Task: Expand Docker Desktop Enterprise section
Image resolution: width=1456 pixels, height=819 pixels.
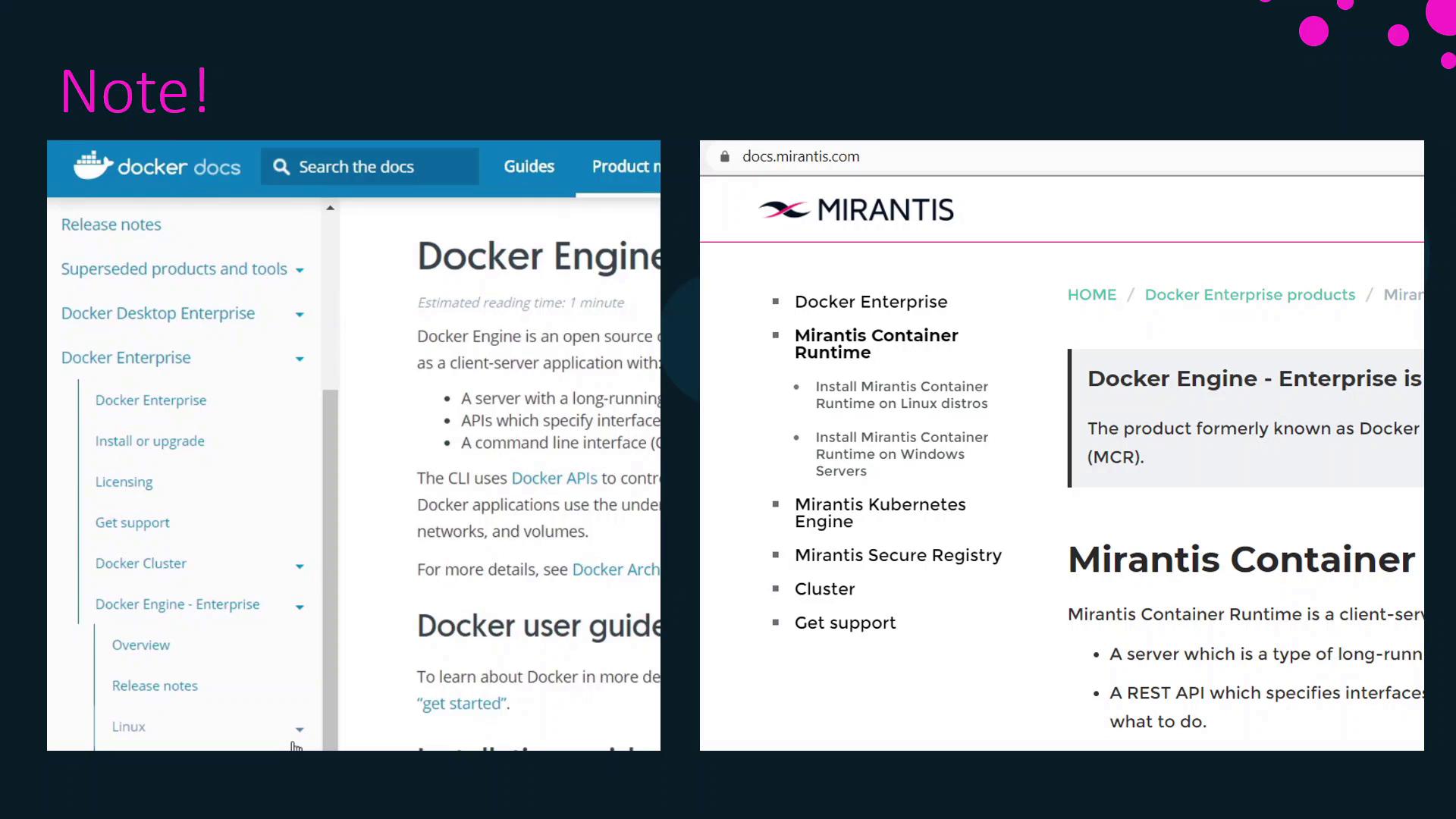Action: [300, 315]
